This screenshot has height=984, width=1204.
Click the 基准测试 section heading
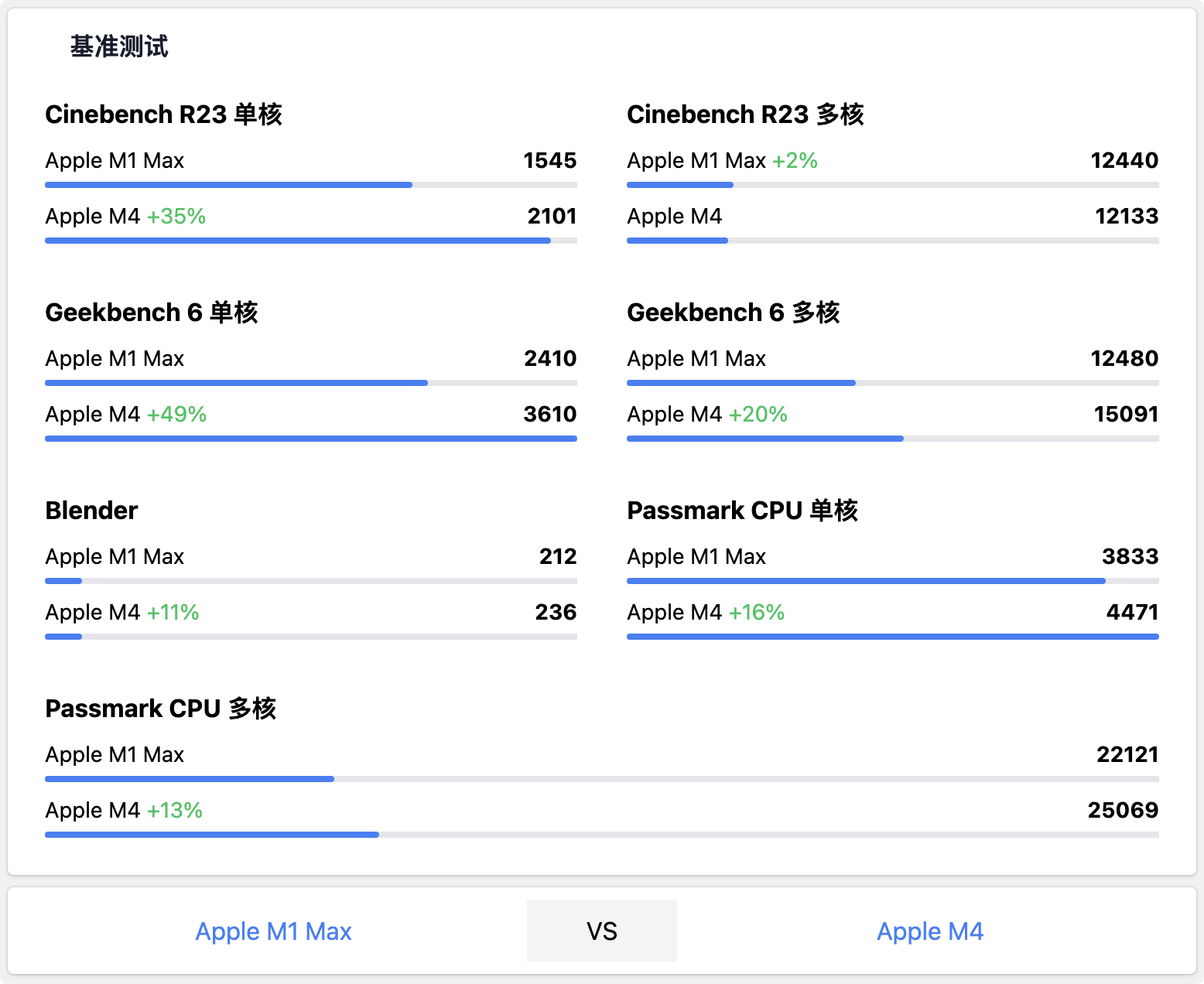point(119,46)
